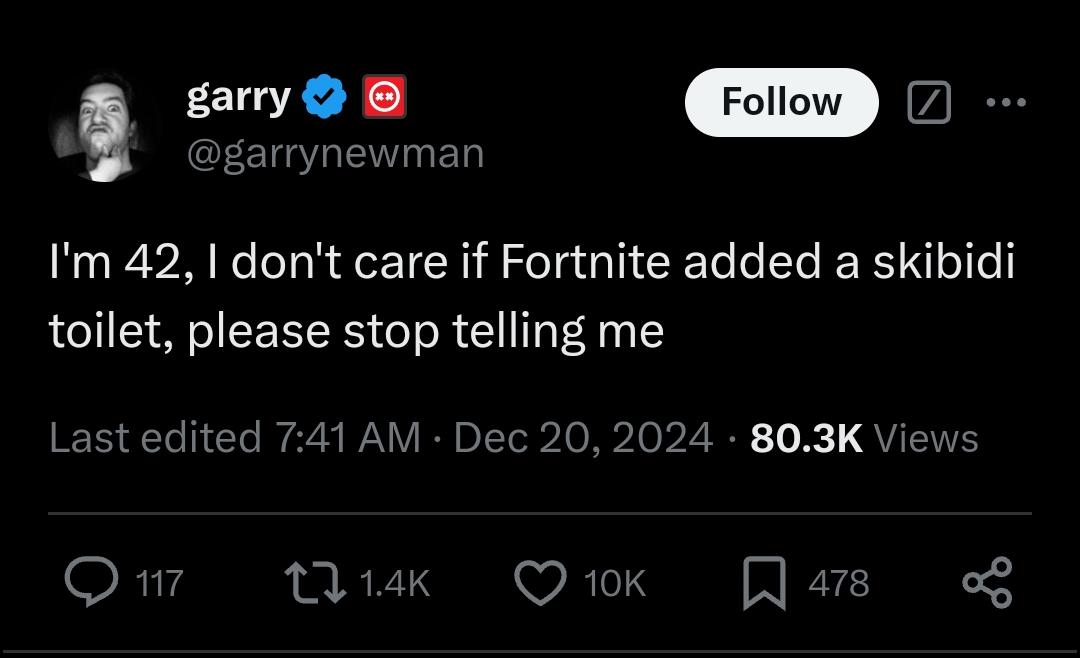
Task: Click the display name "garry"
Action: click(238, 97)
